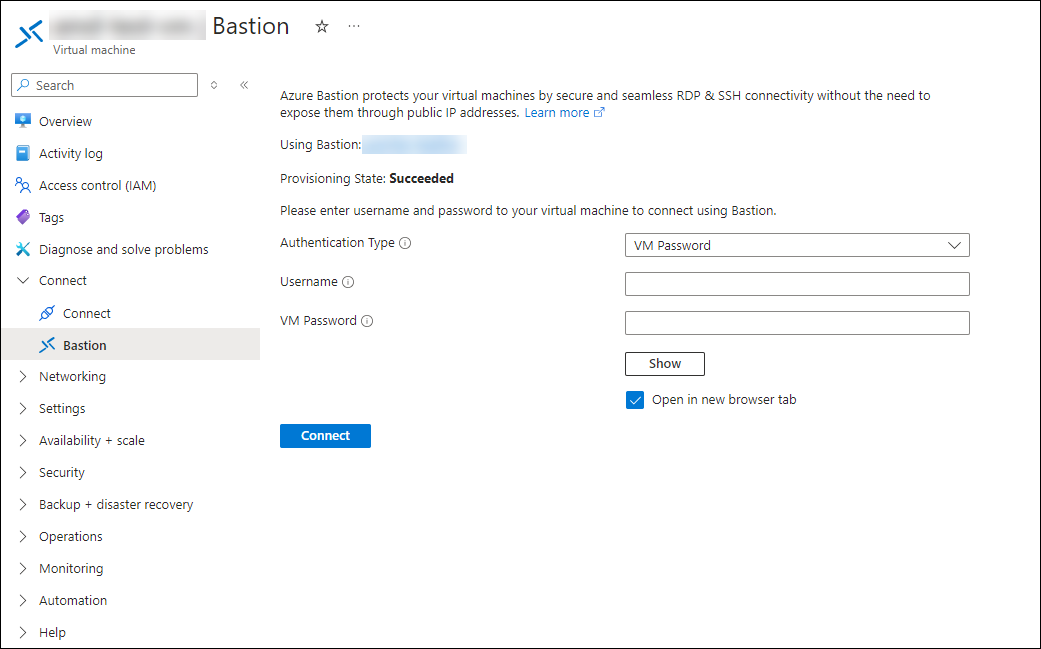Click the Authentication Type info icon
1041x649 pixels.
click(x=405, y=243)
